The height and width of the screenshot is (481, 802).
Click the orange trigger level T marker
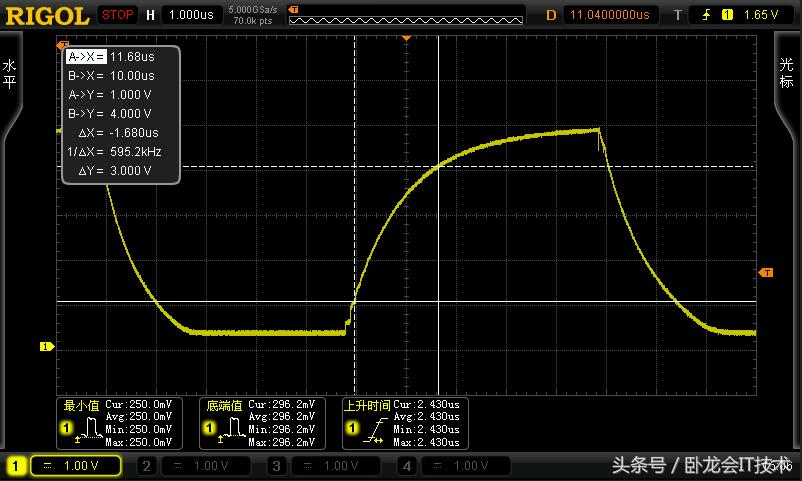point(766,273)
